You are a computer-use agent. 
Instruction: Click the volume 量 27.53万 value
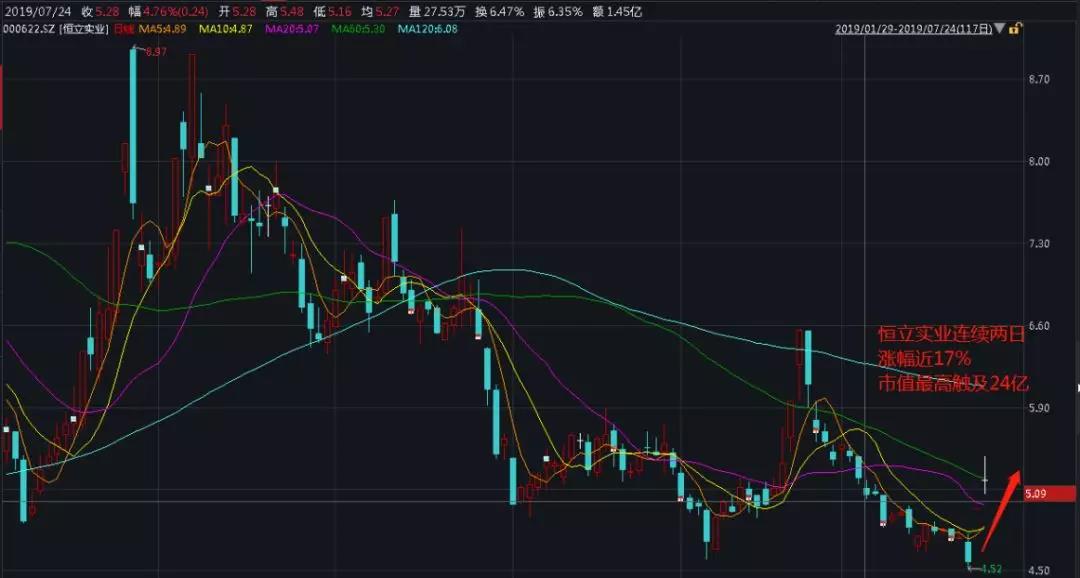[x=438, y=12]
